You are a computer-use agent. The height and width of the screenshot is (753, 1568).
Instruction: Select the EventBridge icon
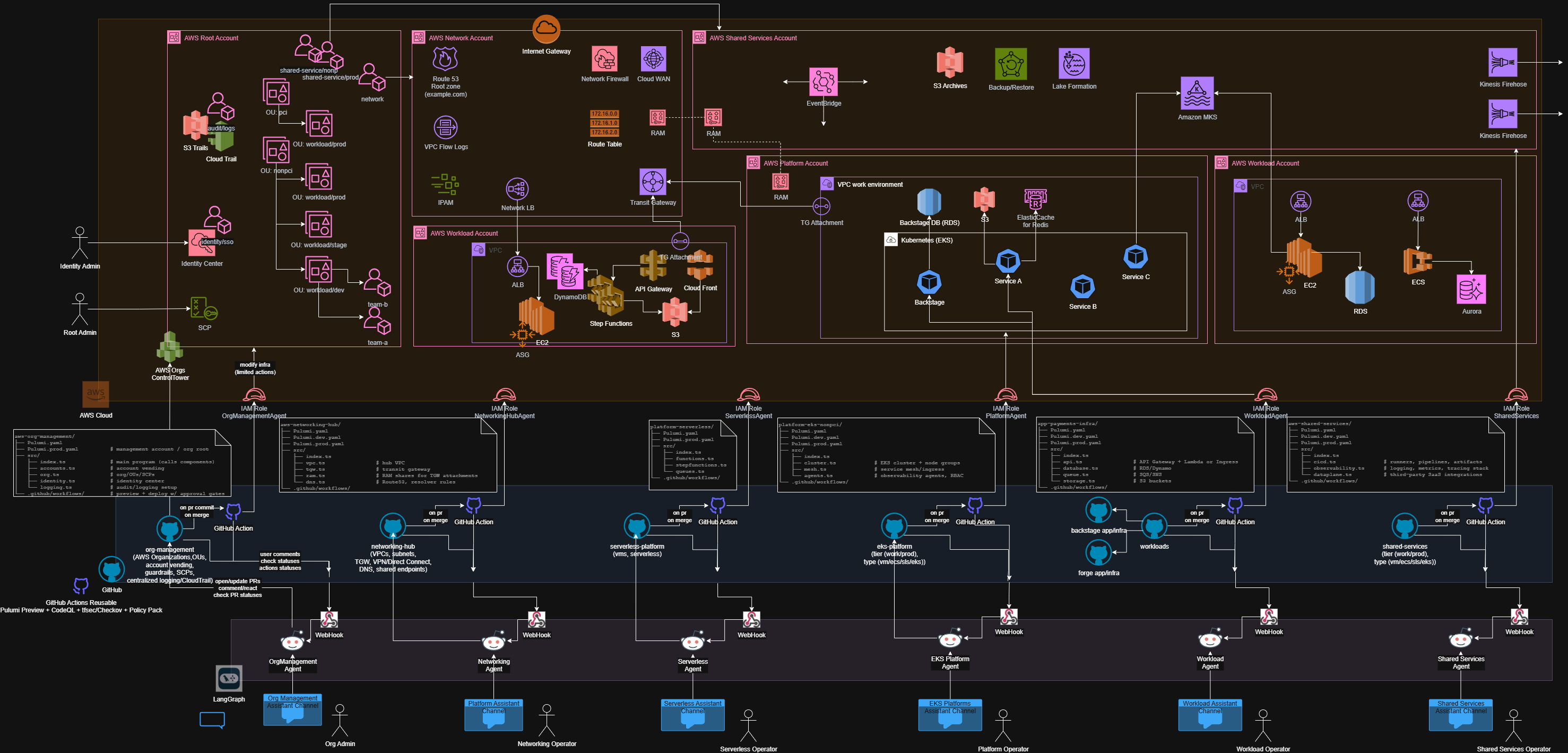tap(823, 82)
